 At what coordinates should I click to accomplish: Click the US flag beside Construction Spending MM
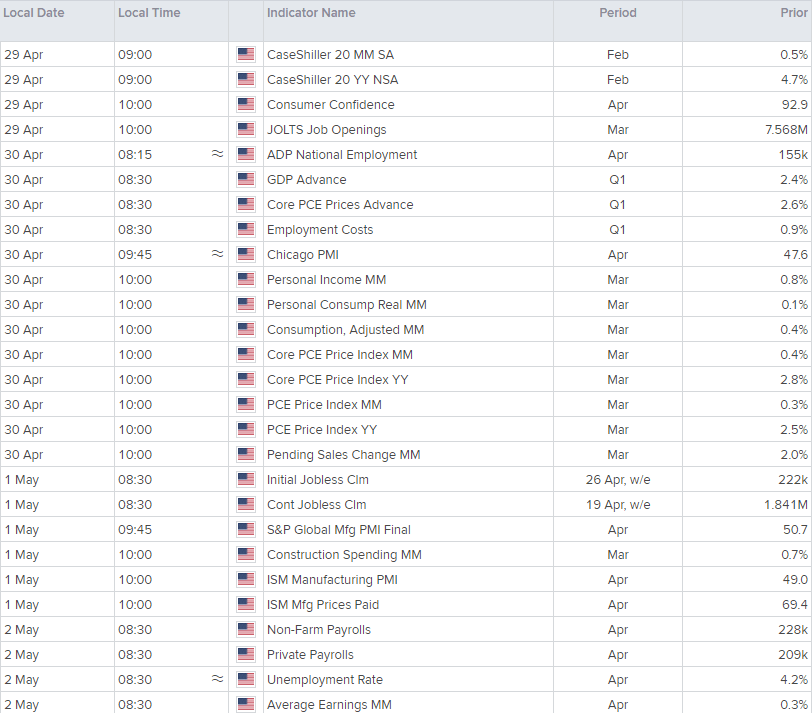coord(246,555)
